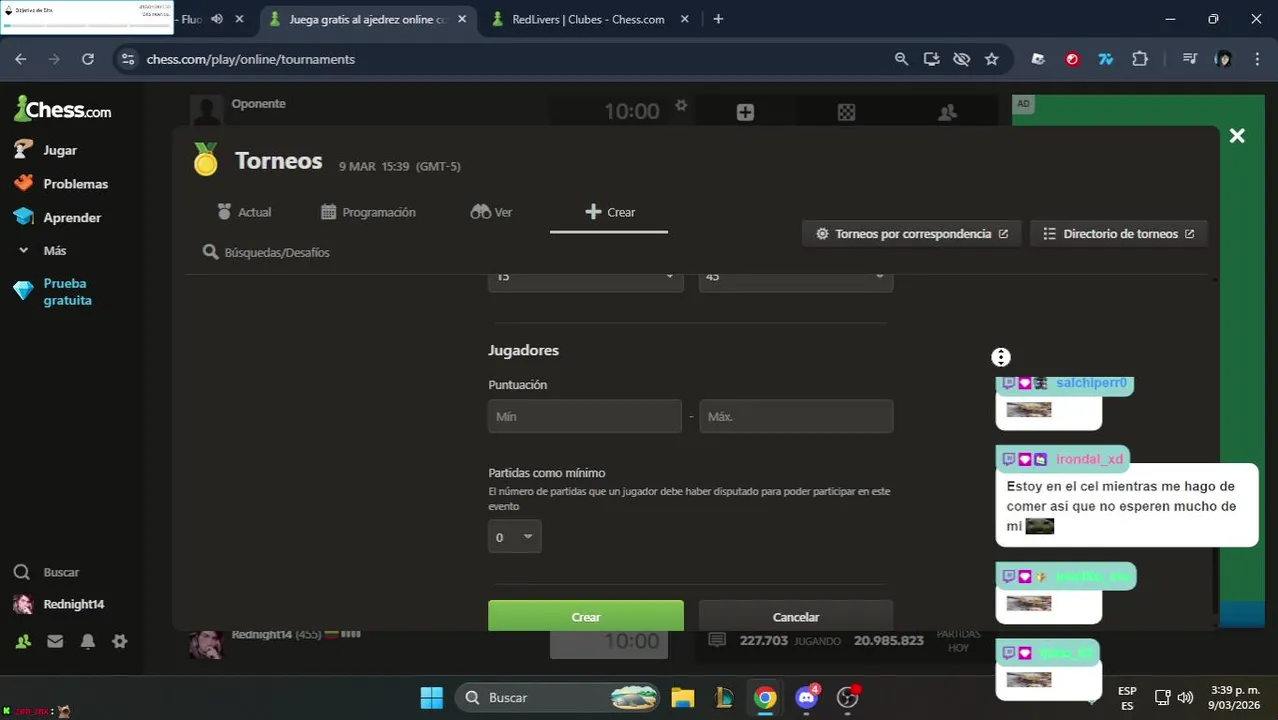The image size is (1278, 720).
Task: Open Problemas in the sidebar
Action: tap(75, 184)
